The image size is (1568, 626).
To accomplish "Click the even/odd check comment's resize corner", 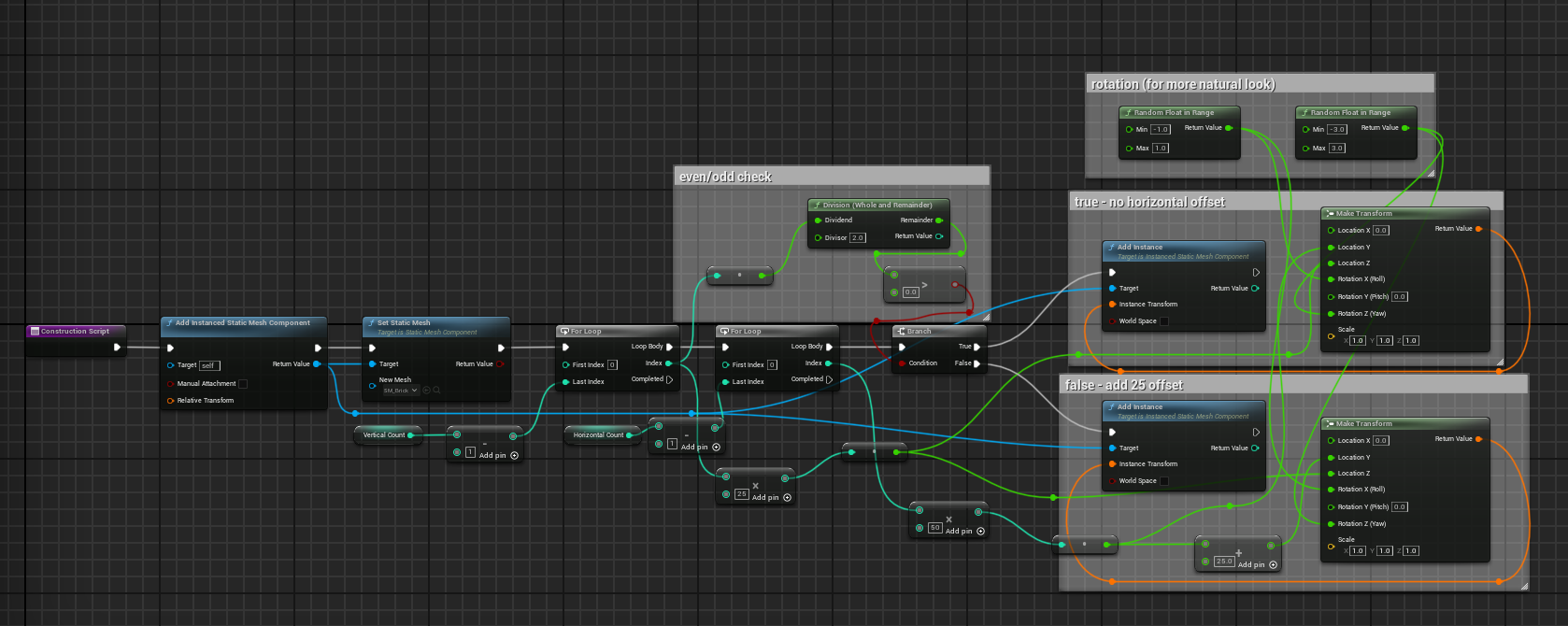I will point(985,317).
